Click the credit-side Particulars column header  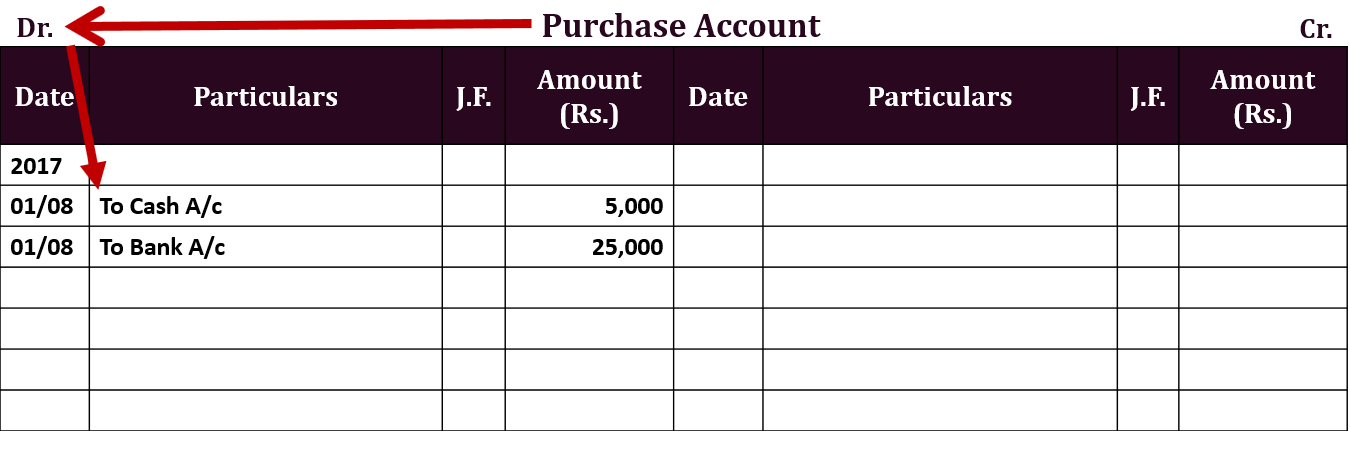pos(940,96)
